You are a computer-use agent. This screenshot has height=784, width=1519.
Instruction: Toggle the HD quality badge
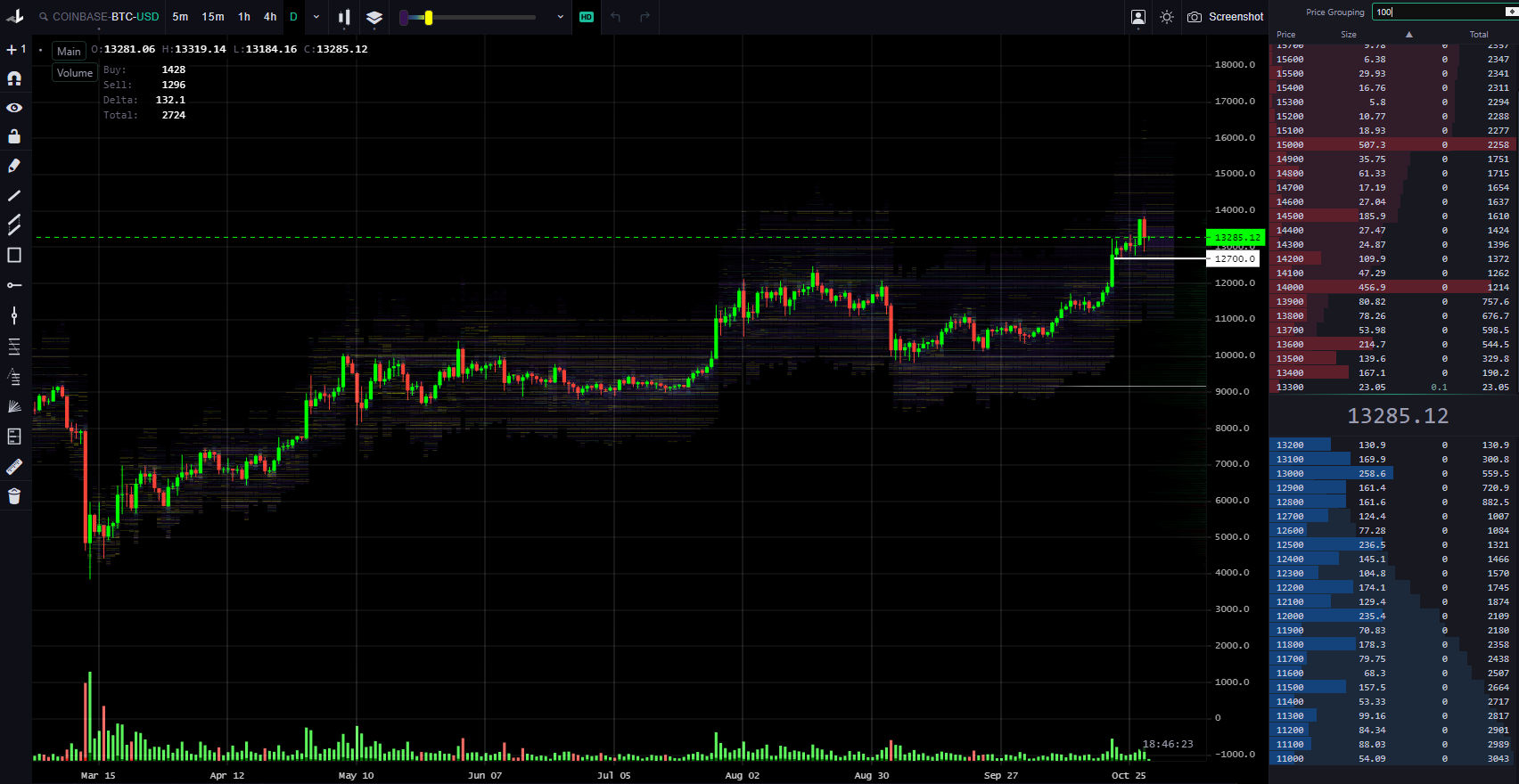pos(587,17)
